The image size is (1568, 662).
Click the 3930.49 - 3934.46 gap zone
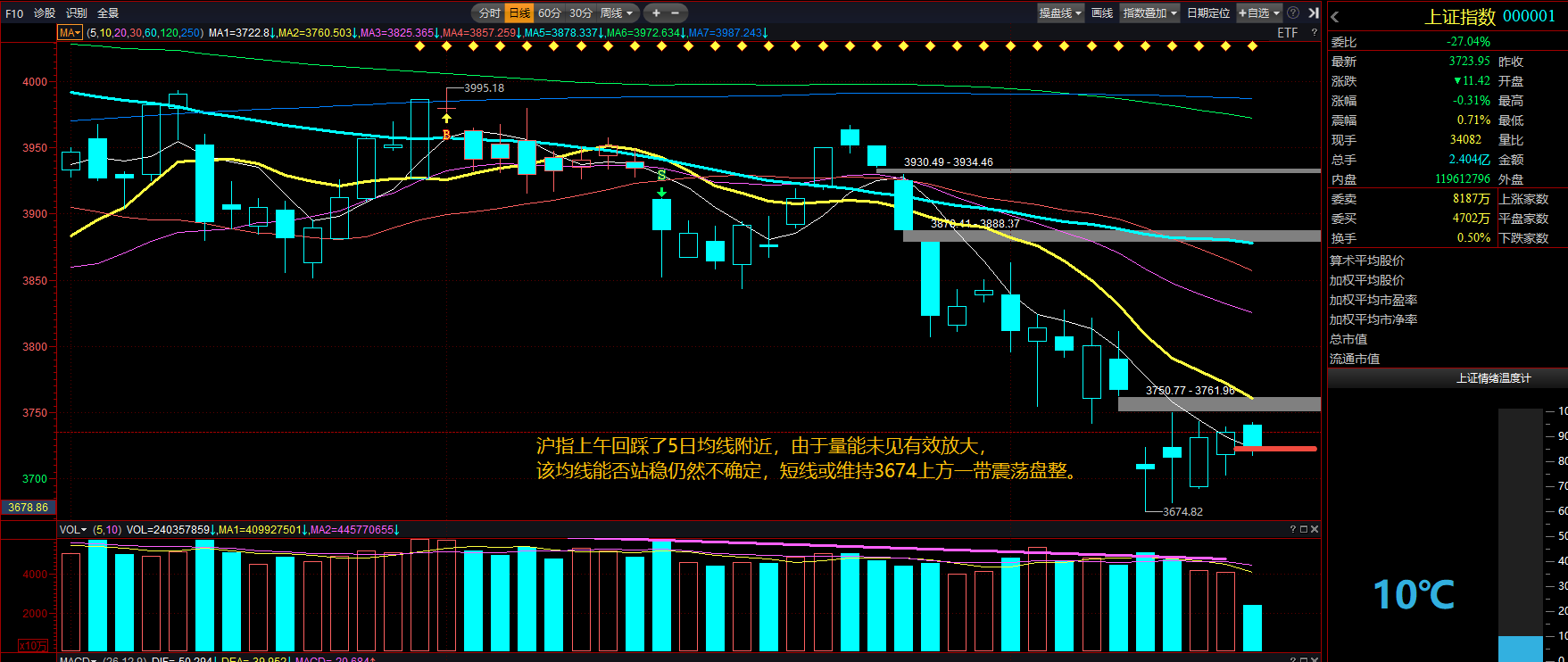tap(1098, 170)
